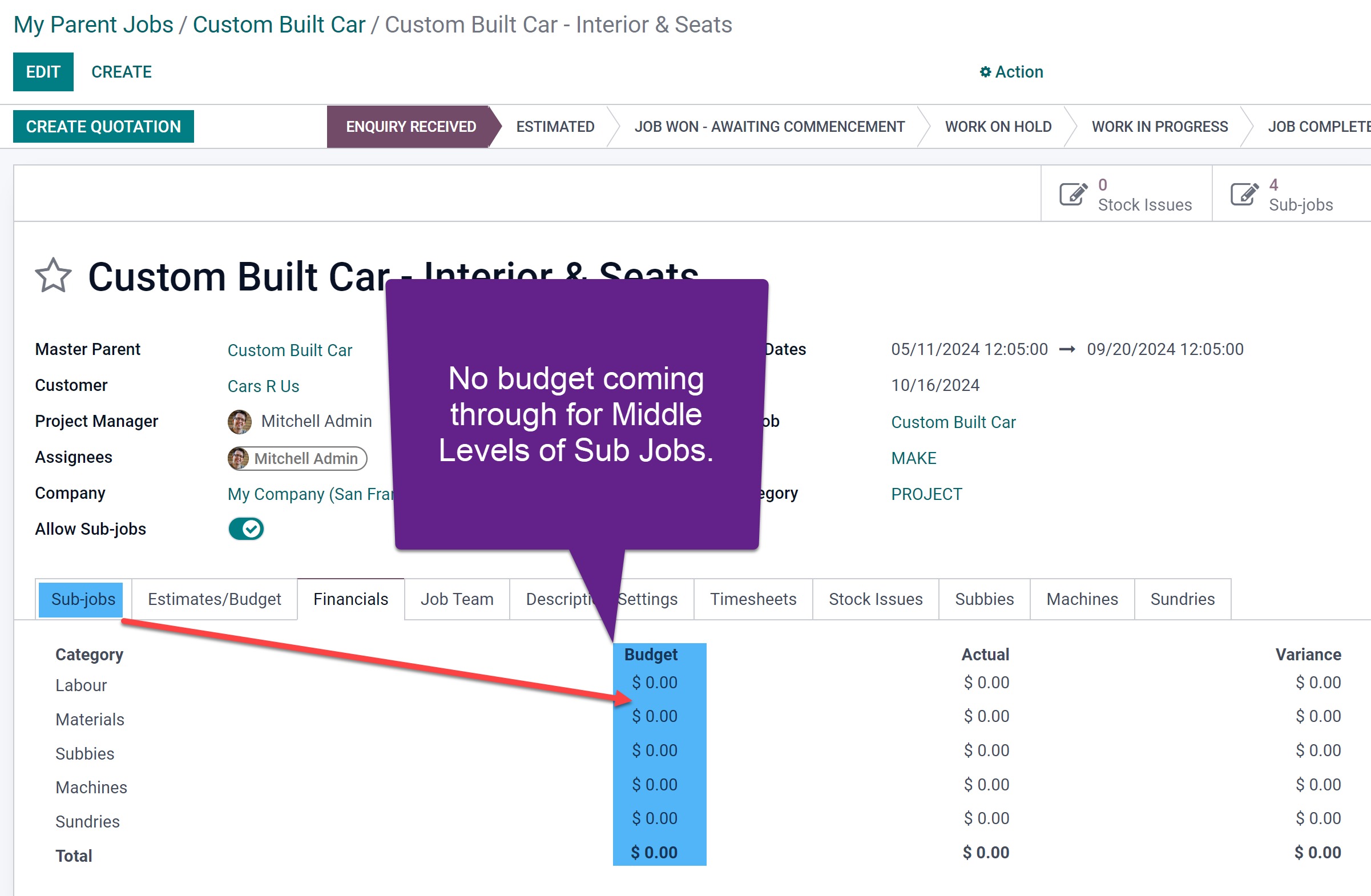This screenshot has height=896, width=1371.
Task: Open the Cars R Us customer link
Action: pos(263,386)
